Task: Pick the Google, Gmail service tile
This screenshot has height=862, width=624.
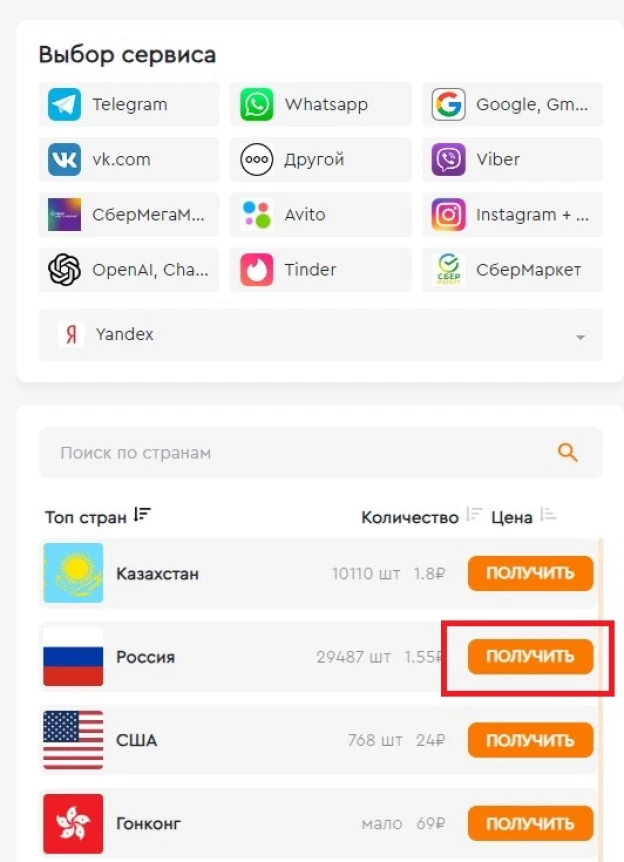Action: coord(512,104)
